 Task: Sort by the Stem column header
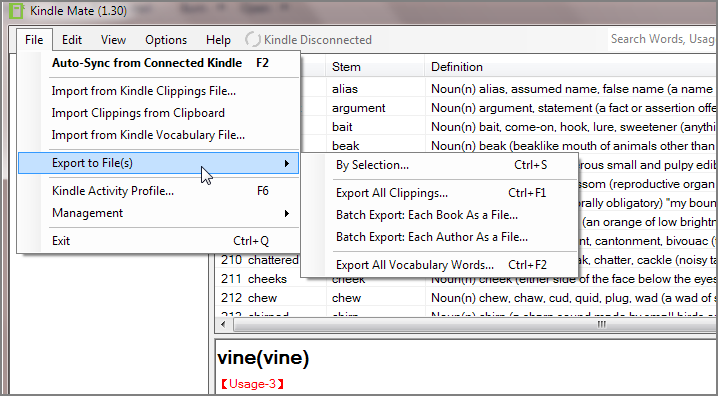pos(375,67)
